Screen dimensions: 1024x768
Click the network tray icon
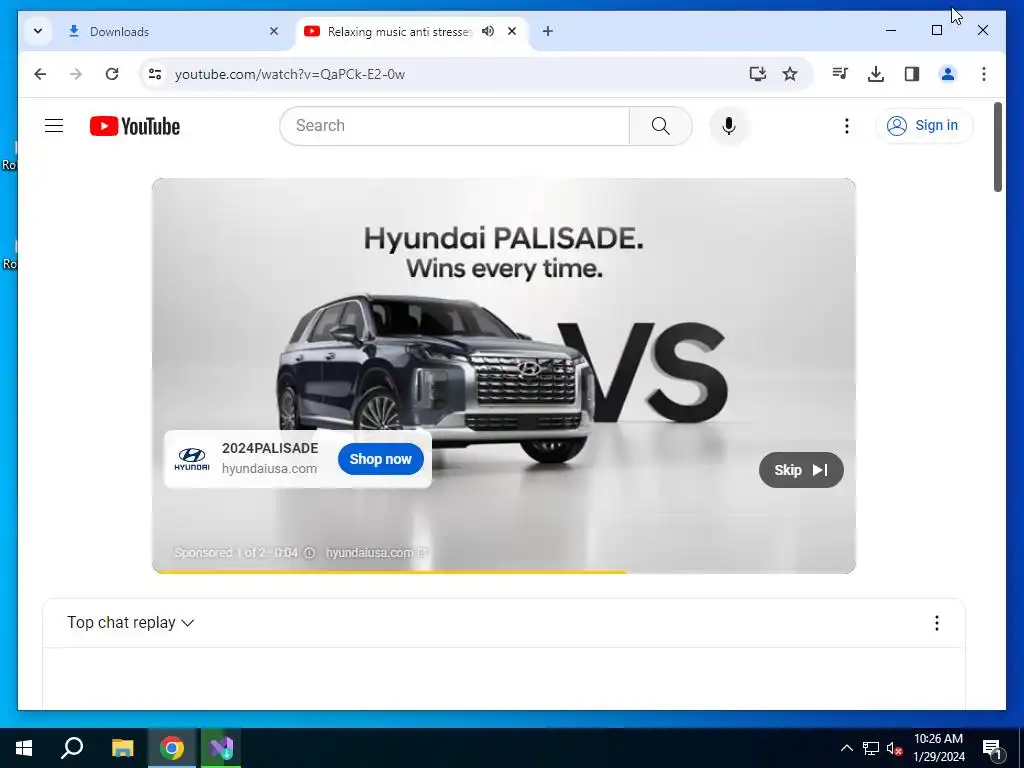871,748
